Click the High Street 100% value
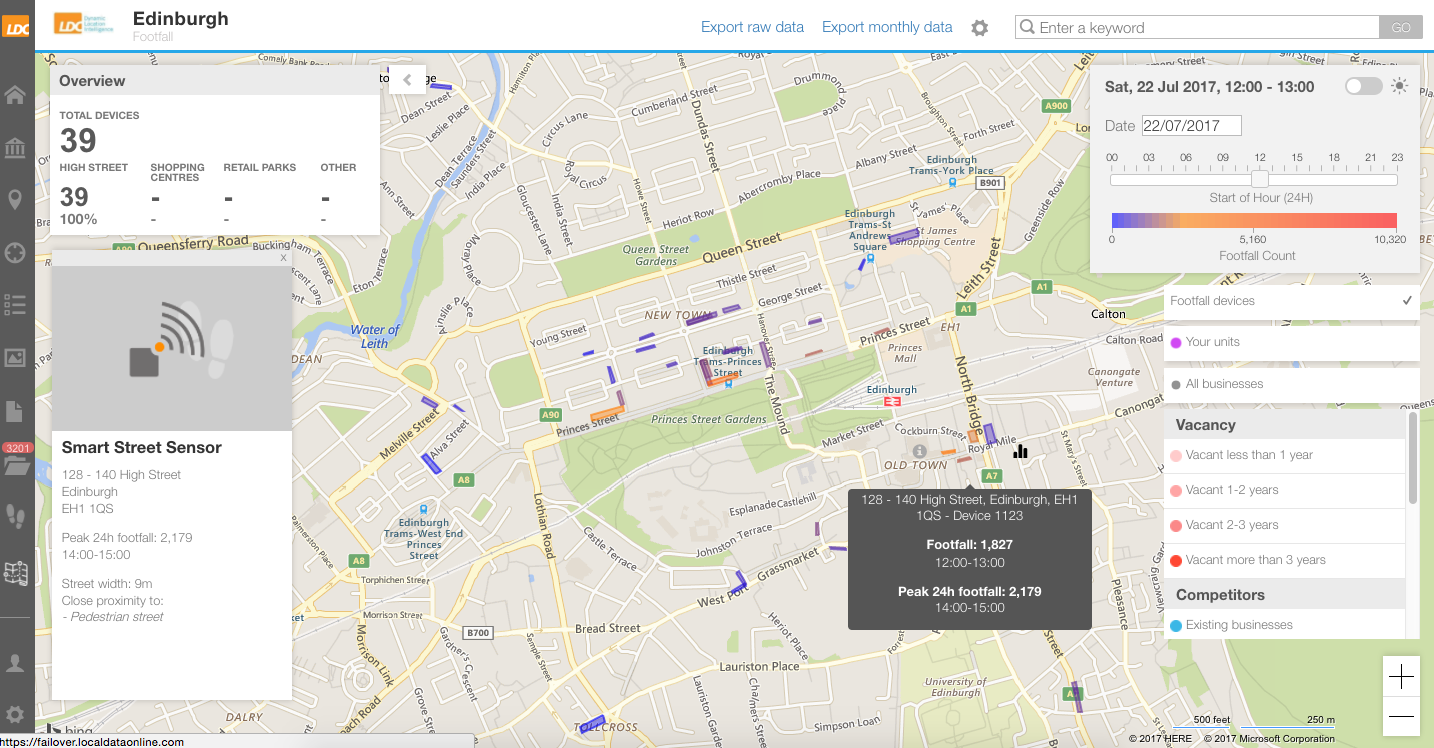Viewport: 1434px width, 748px height. (x=79, y=219)
